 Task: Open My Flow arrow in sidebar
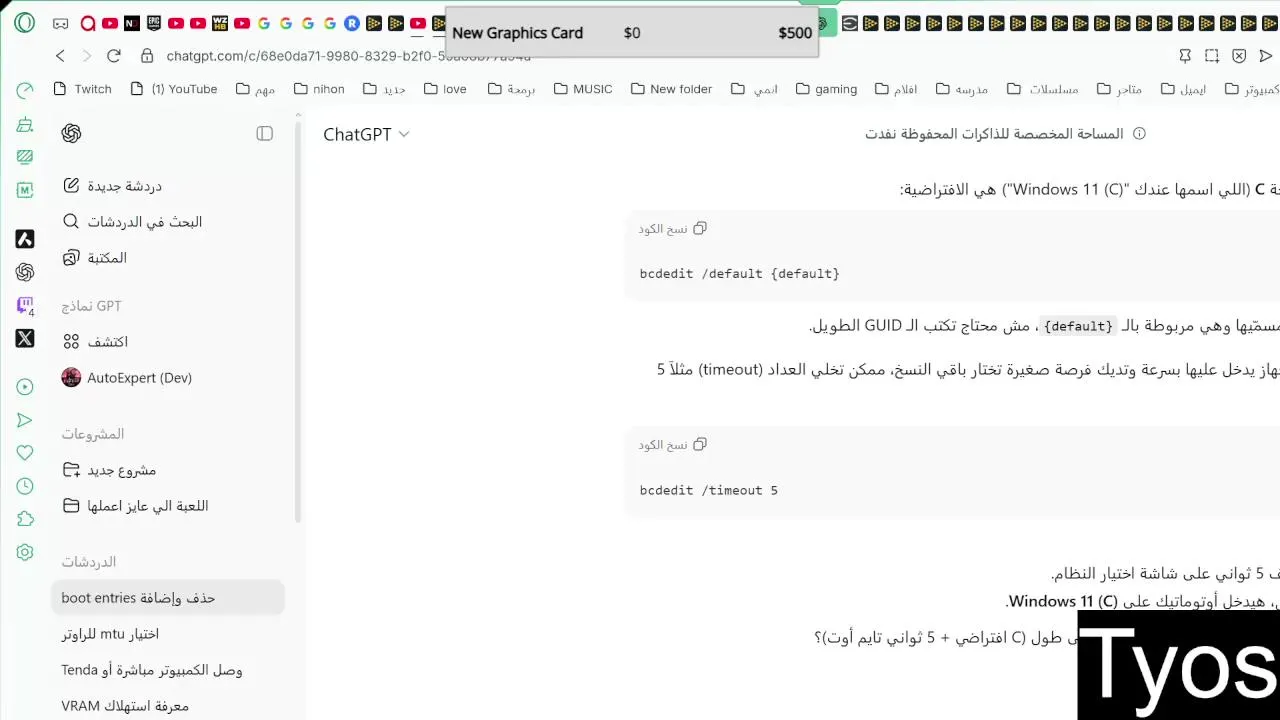[25, 420]
